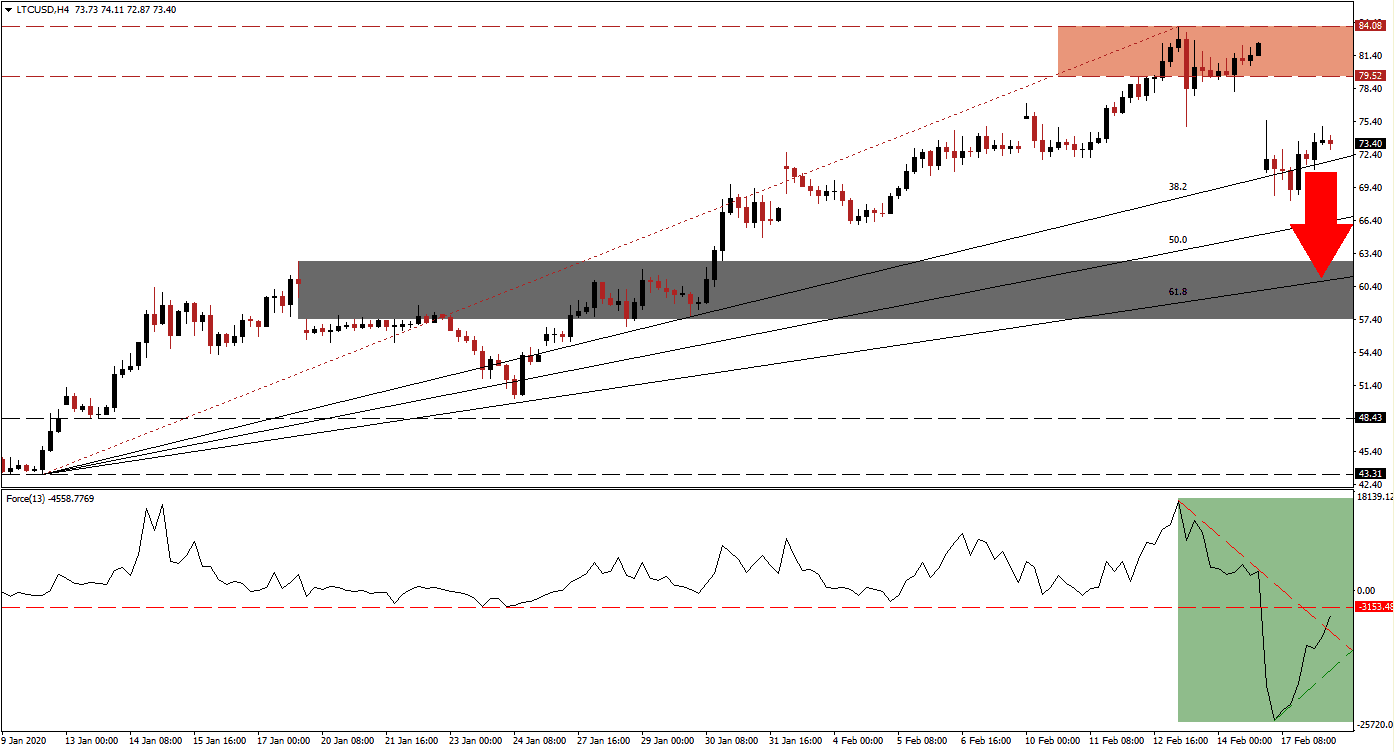
Task: Click the 12 Feb 16:00 time axis label
Action: pos(1179,742)
